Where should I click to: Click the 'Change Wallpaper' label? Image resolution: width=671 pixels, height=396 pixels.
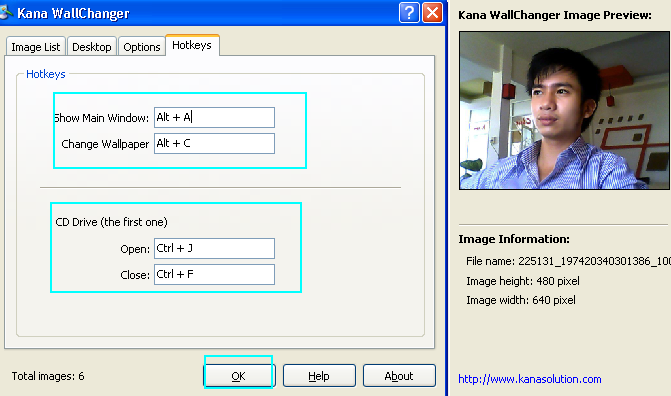105,144
